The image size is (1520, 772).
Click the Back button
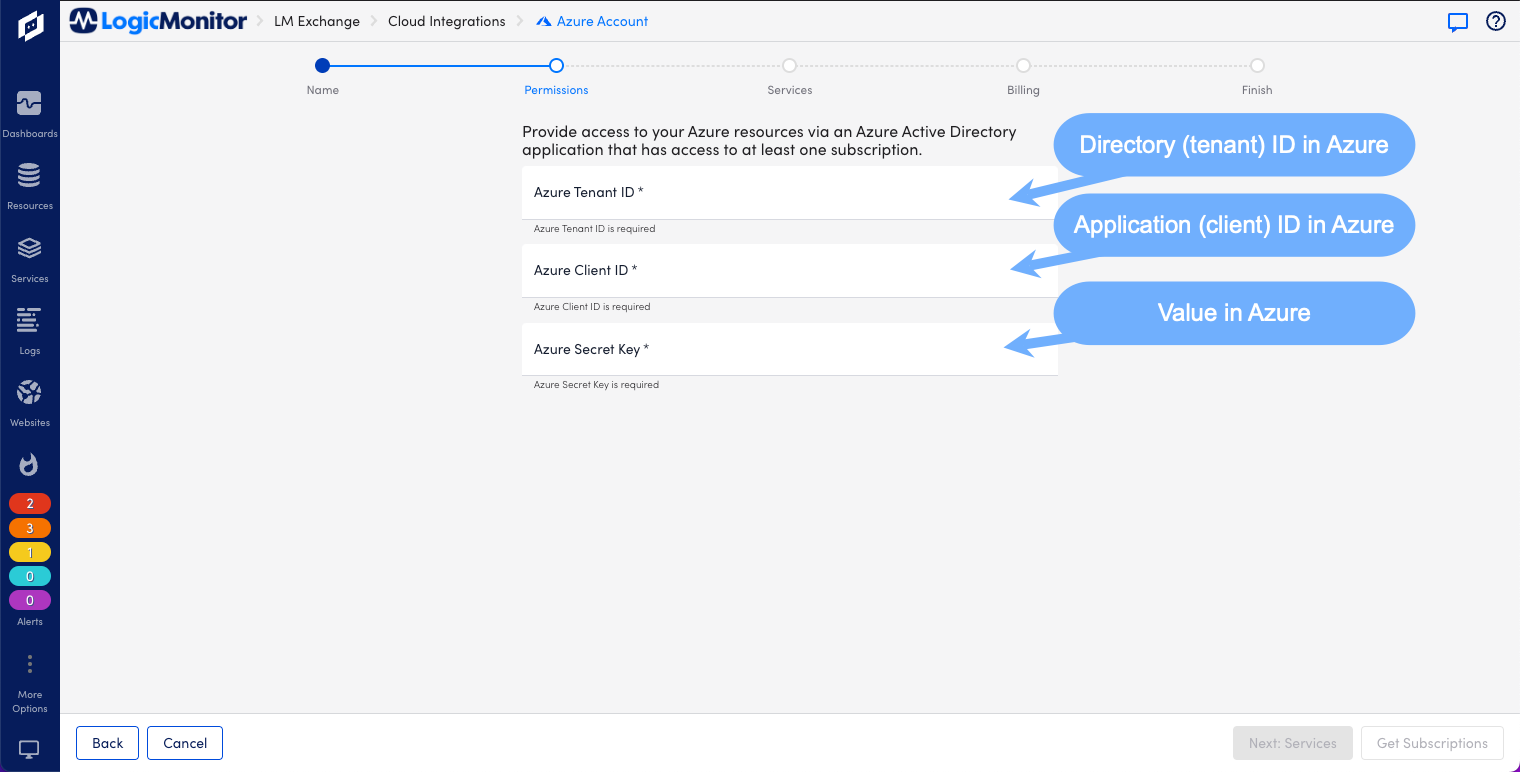tap(108, 743)
